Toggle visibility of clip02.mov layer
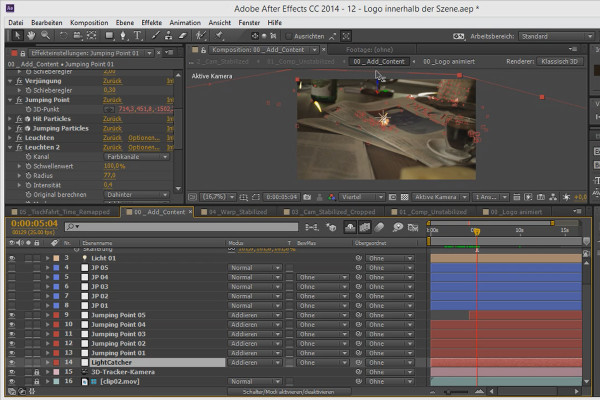This screenshot has height=400, width=600. [x=12, y=382]
